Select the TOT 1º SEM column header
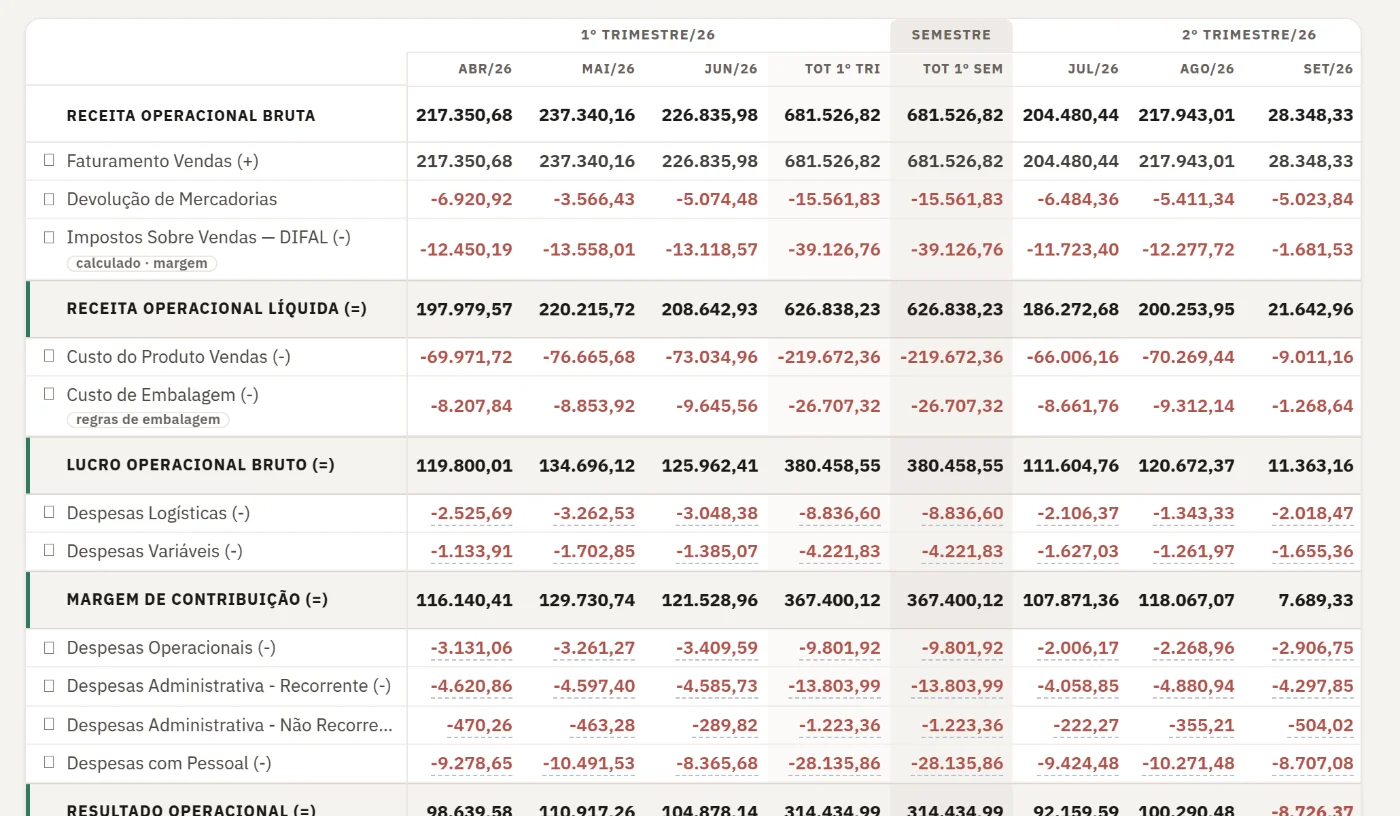The image size is (1400, 816). (962, 69)
